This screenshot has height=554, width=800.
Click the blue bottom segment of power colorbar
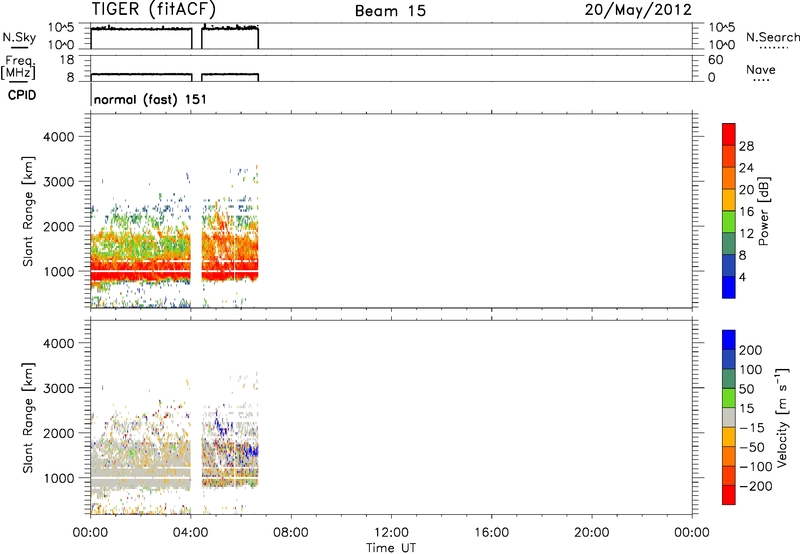coord(729,288)
